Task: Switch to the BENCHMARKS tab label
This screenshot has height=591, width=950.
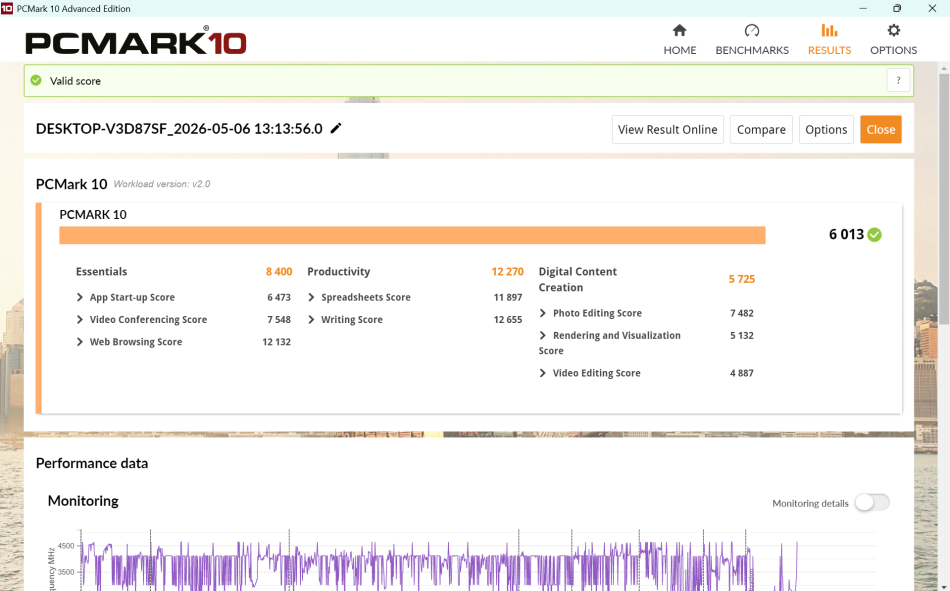Action: (x=752, y=50)
